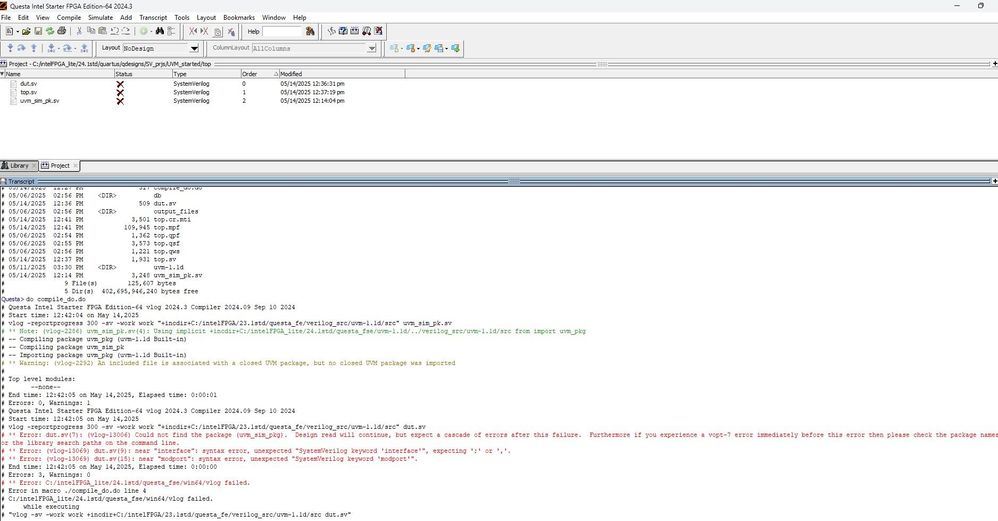998x521 pixels.
Task: Switch to the Library tab
Action: point(19,165)
